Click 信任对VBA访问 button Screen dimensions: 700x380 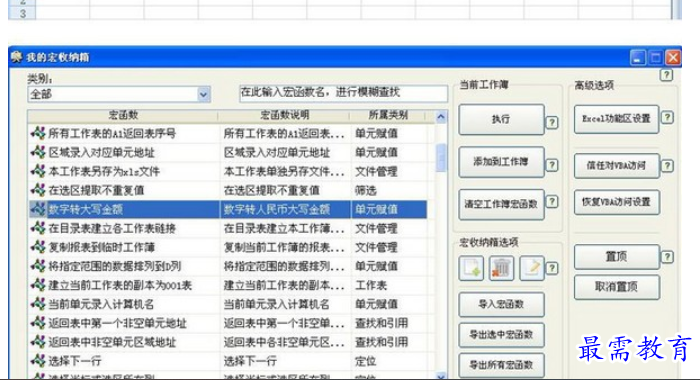click(617, 166)
